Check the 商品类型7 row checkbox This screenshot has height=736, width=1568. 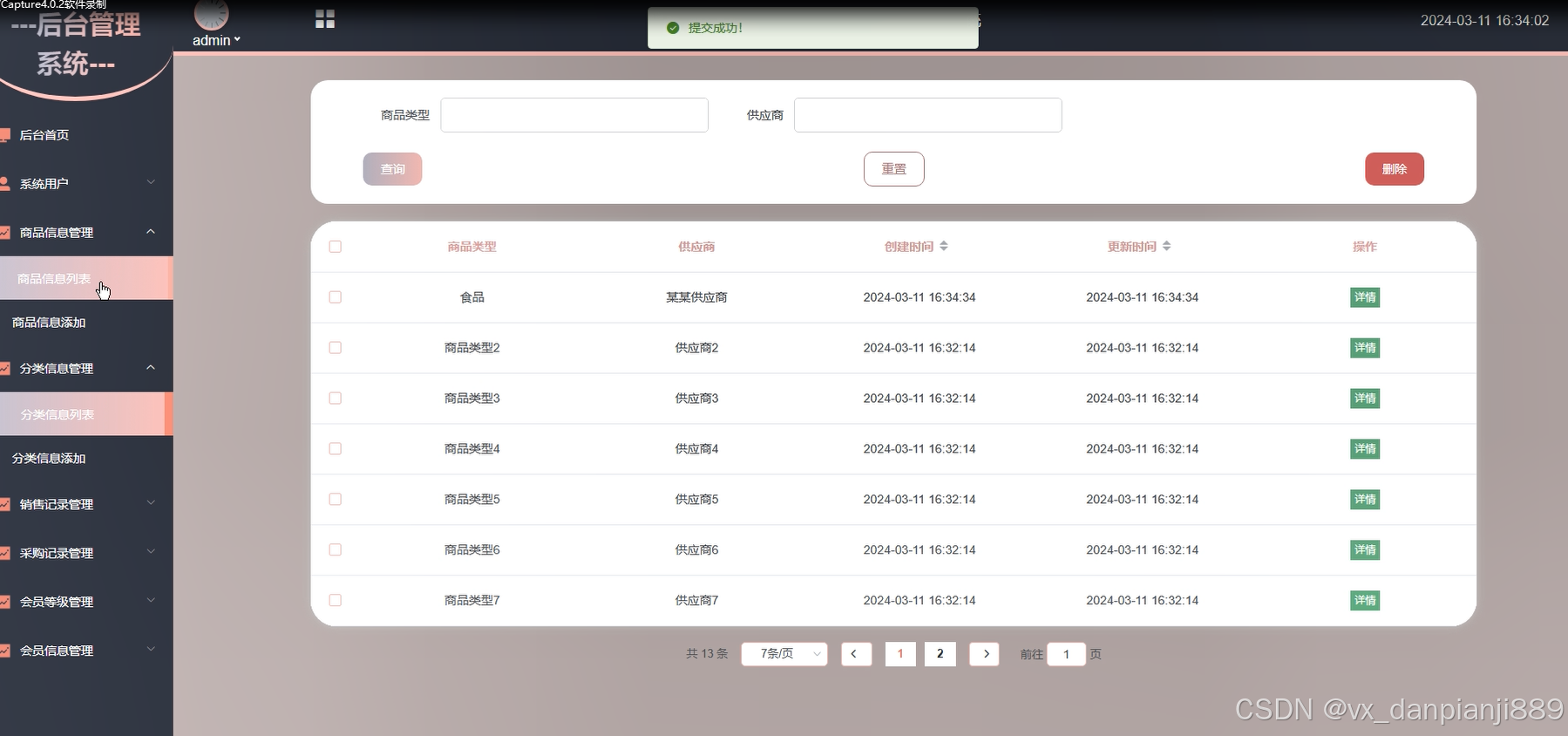(x=335, y=601)
